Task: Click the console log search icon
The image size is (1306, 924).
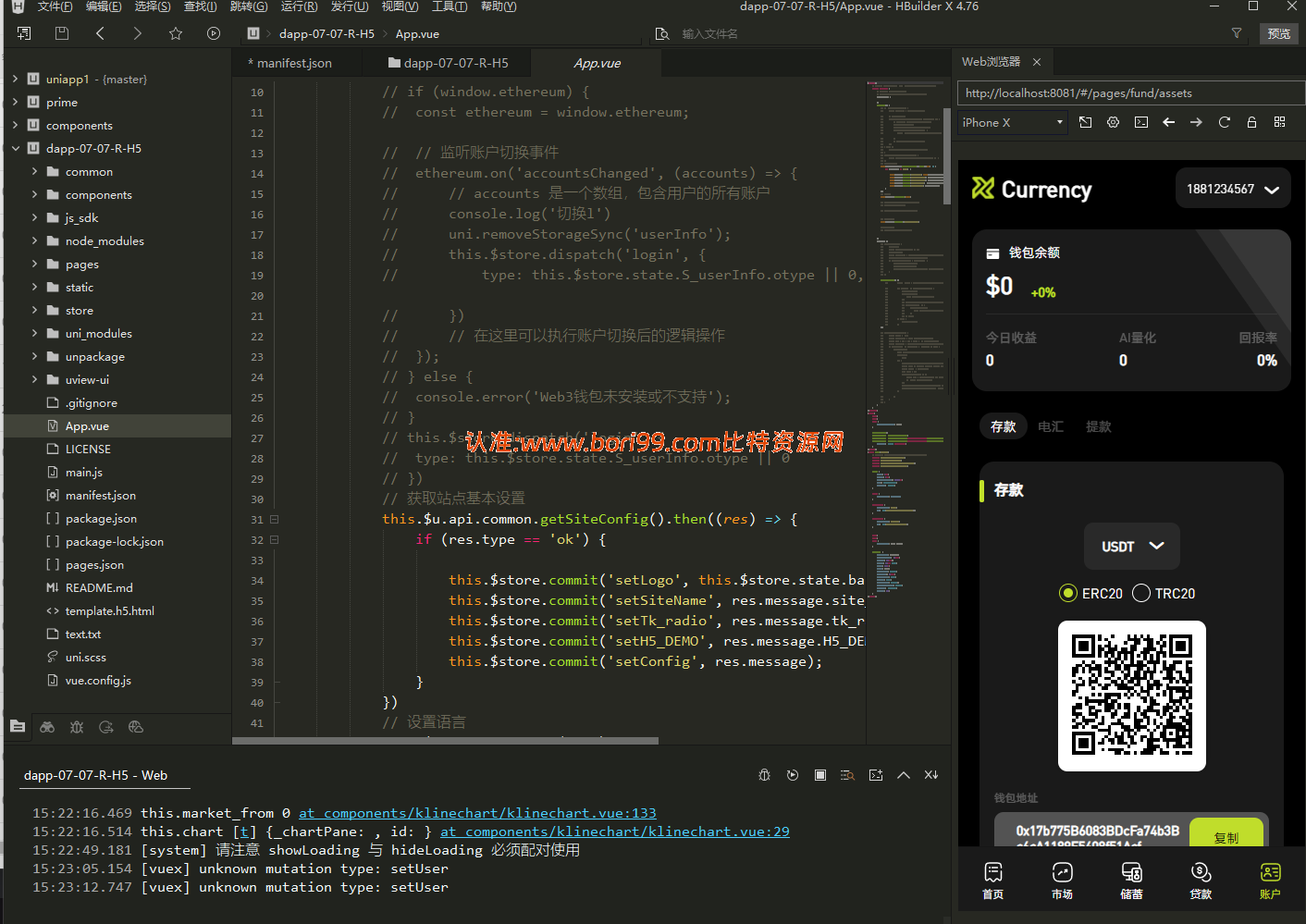Action: pos(847,775)
